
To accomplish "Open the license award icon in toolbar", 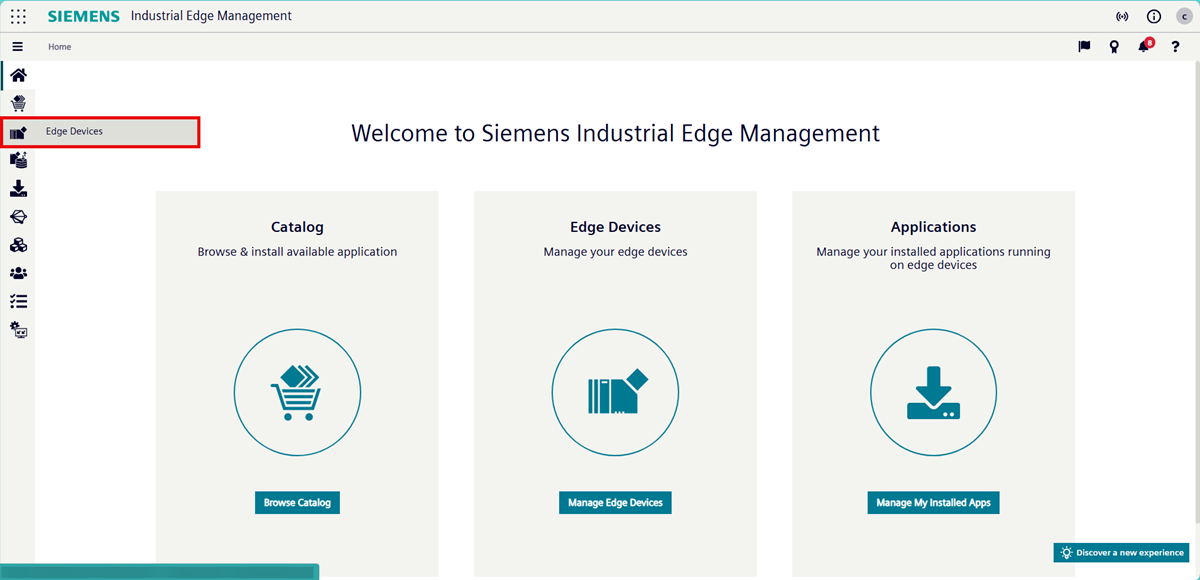I will point(1114,46).
